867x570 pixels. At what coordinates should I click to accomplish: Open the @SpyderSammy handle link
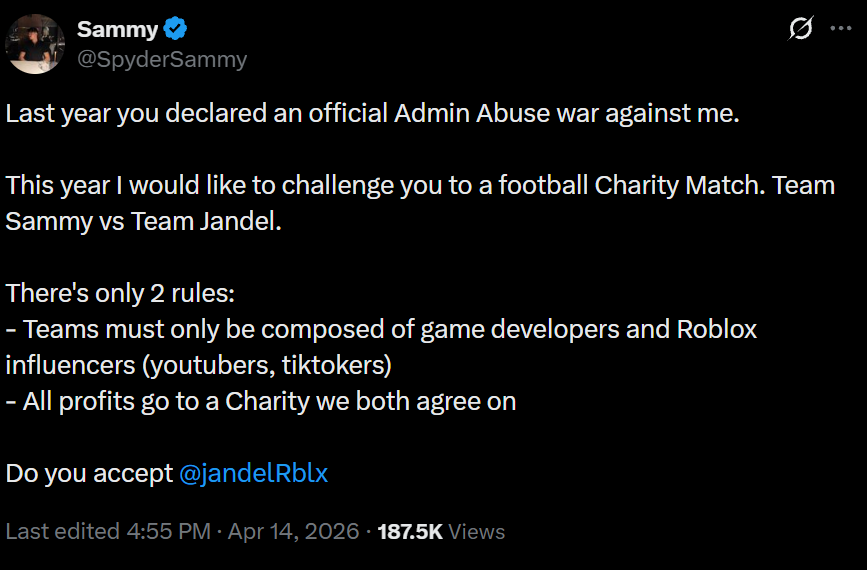(161, 59)
